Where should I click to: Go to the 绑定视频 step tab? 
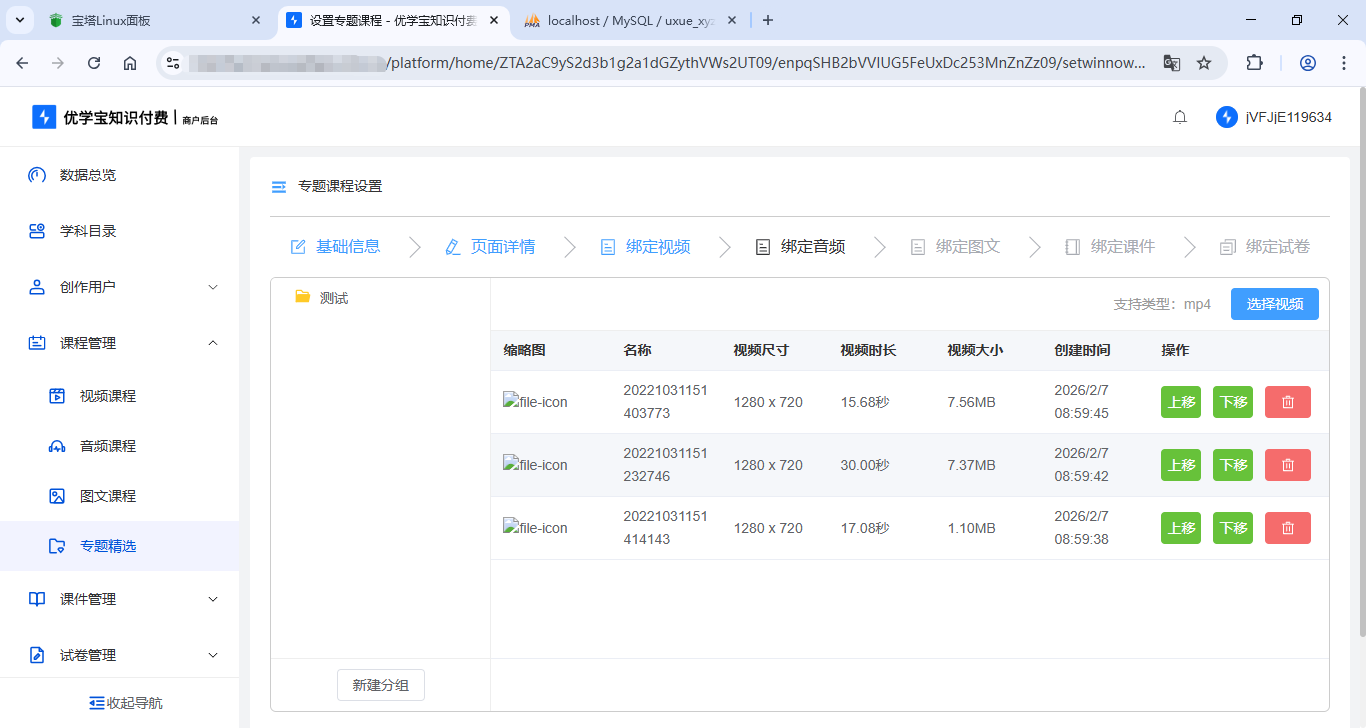pos(645,247)
